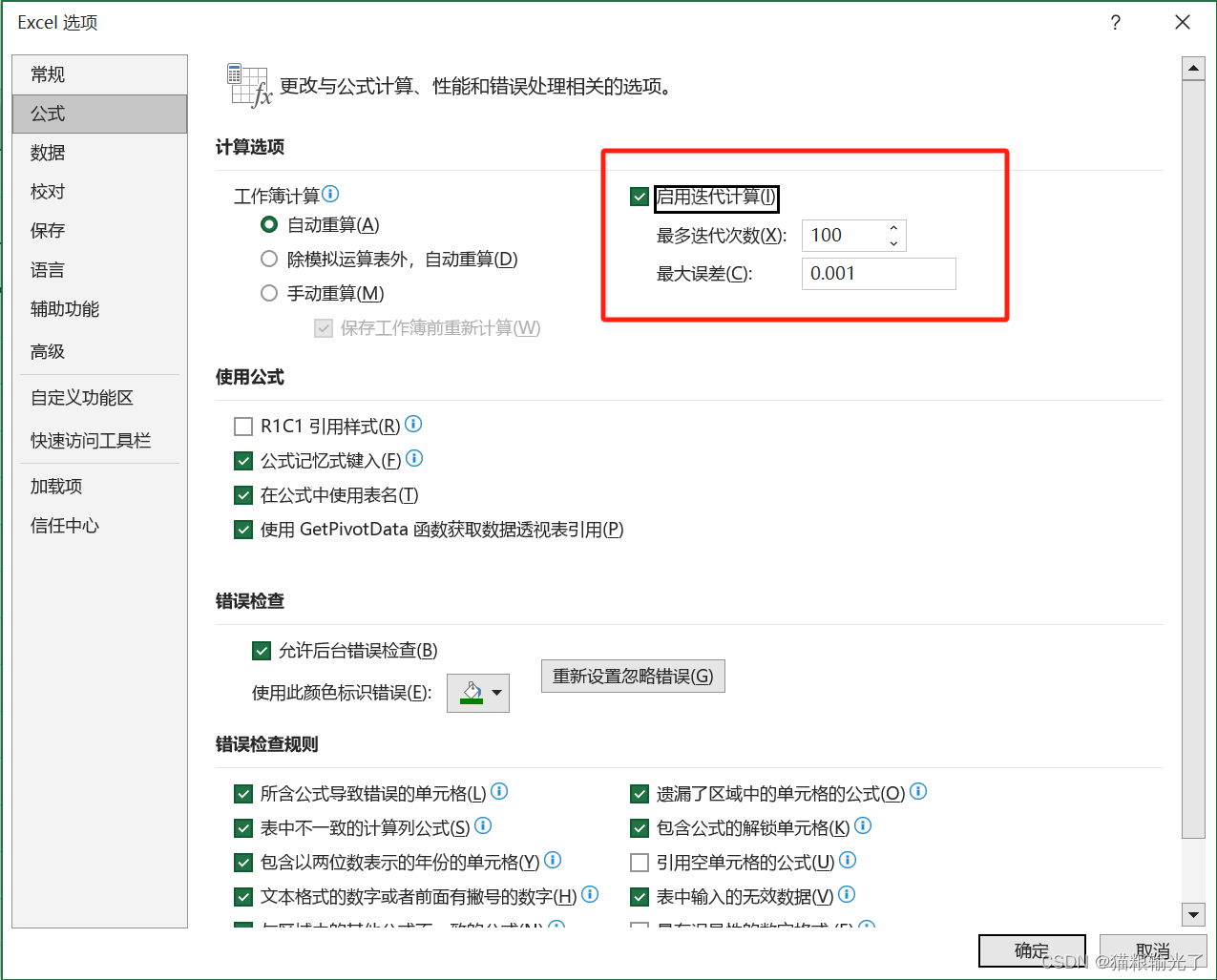Screen dimensions: 1217x980
Task: Click 最大误差 input field
Action: pyautogui.click(x=878, y=274)
